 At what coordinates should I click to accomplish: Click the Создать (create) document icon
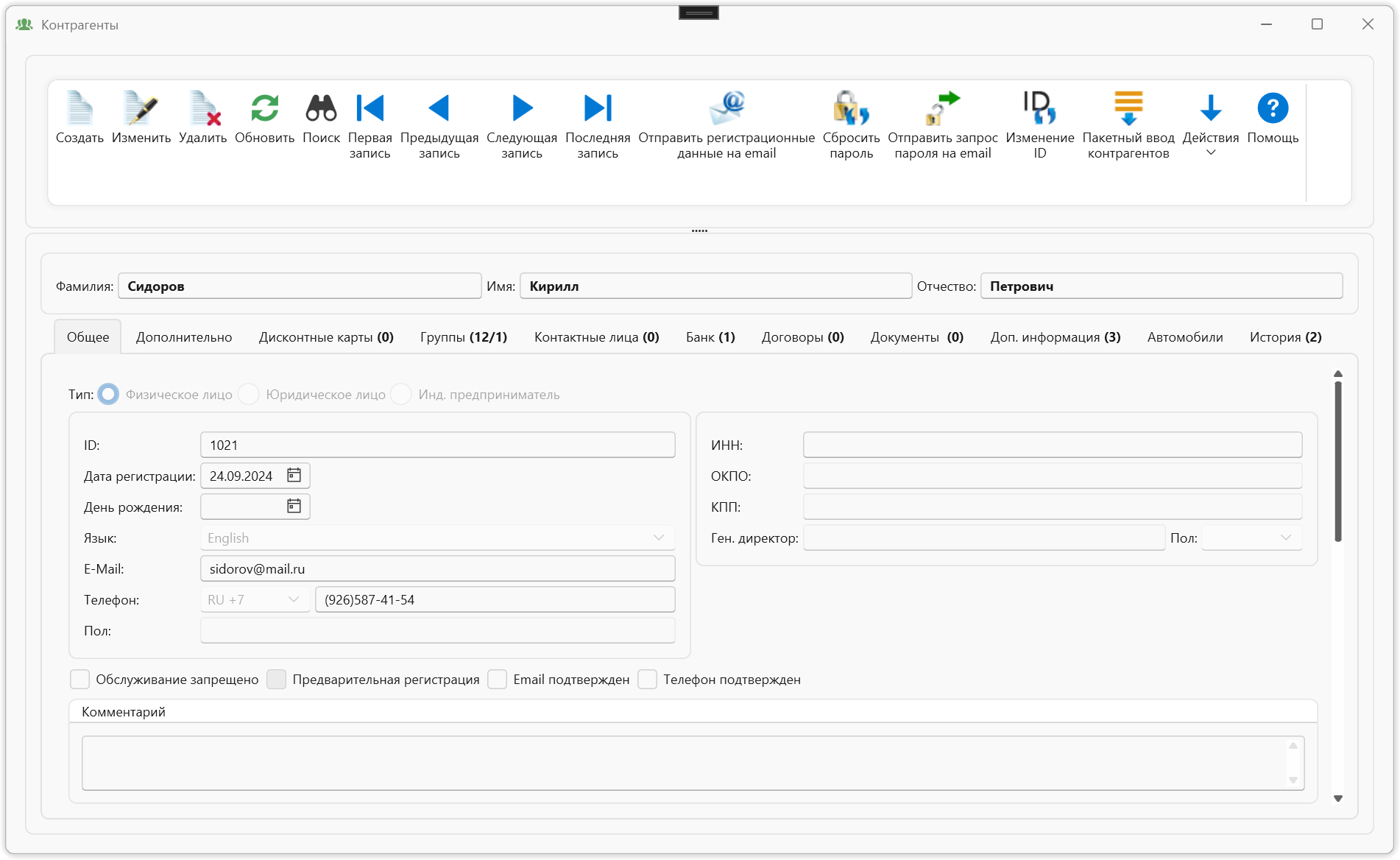coord(79,108)
